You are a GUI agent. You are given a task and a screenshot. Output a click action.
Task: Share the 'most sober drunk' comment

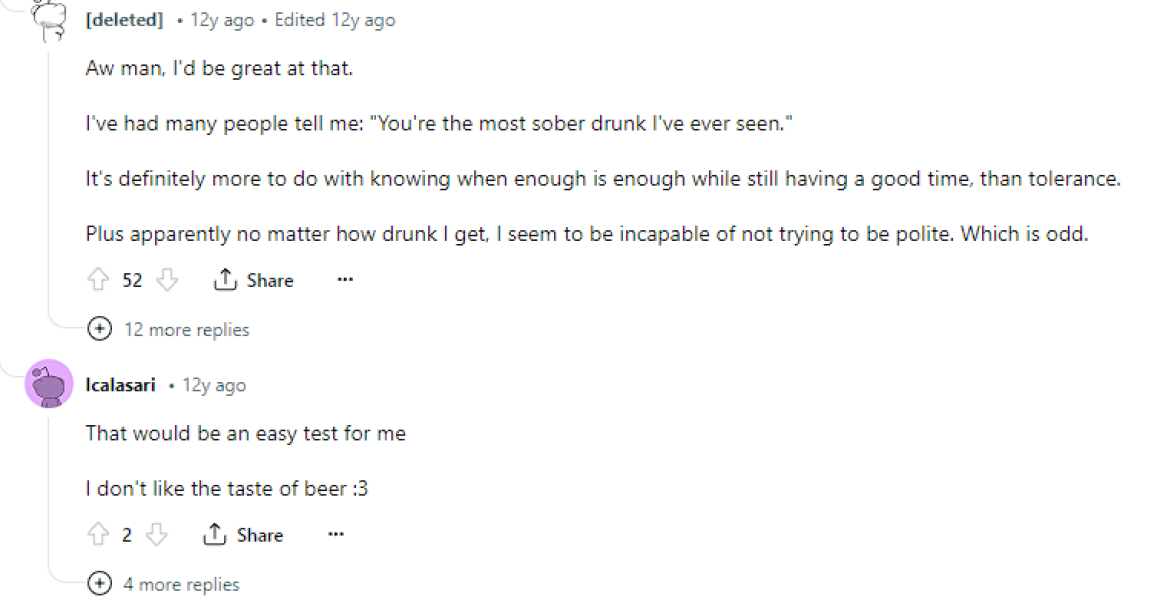coord(254,281)
